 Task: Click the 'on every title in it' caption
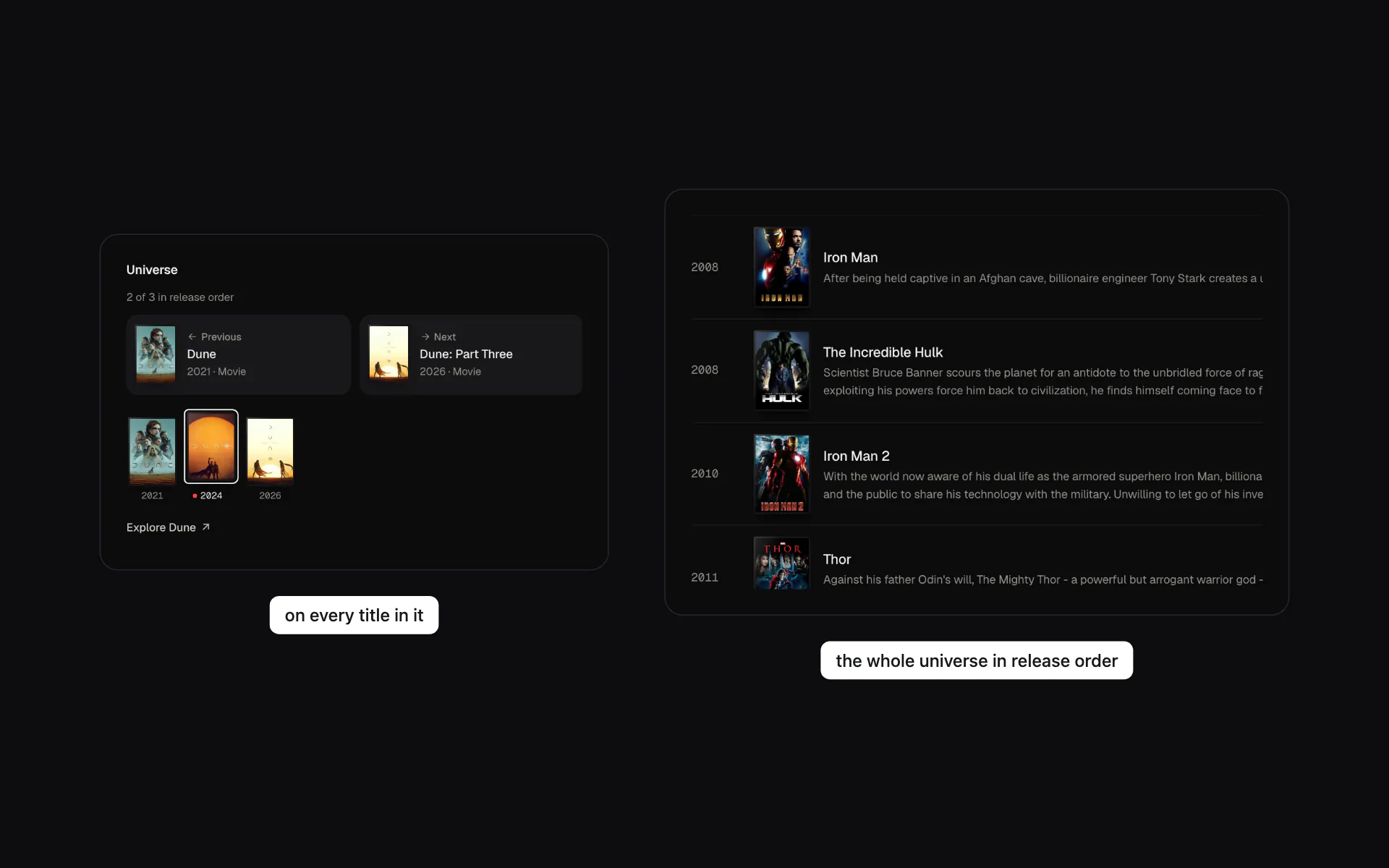tap(354, 616)
